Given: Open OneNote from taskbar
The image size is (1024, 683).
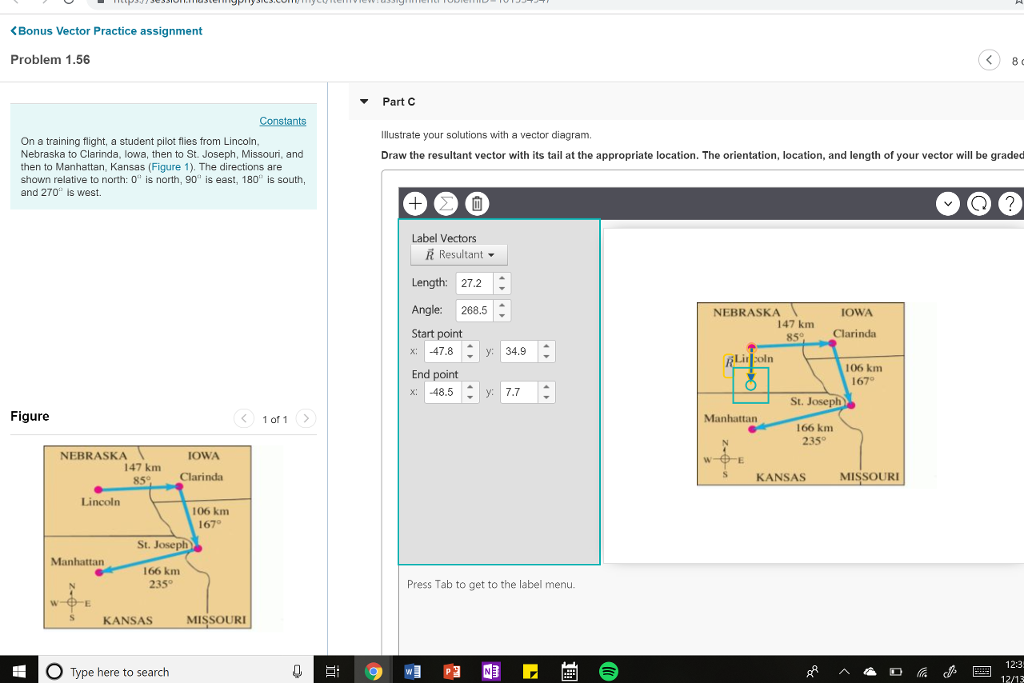Looking at the screenshot, I should click(490, 671).
